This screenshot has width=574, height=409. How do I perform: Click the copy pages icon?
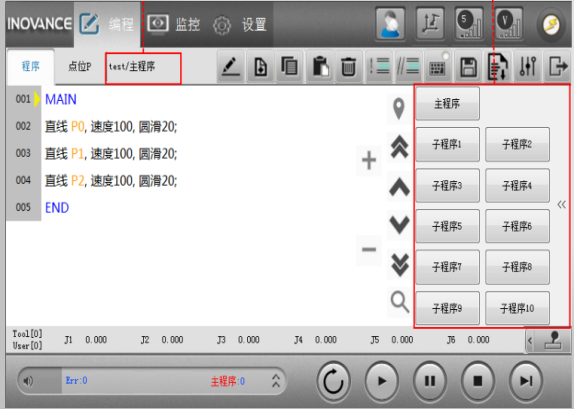[x=290, y=67]
